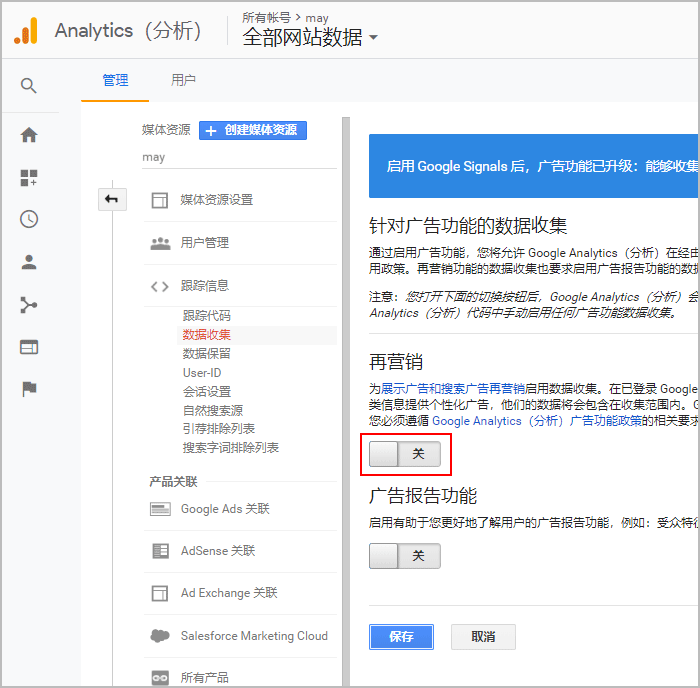Switch to the 用户 tab
Viewport: 700px width, 688px height.
(183, 80)
